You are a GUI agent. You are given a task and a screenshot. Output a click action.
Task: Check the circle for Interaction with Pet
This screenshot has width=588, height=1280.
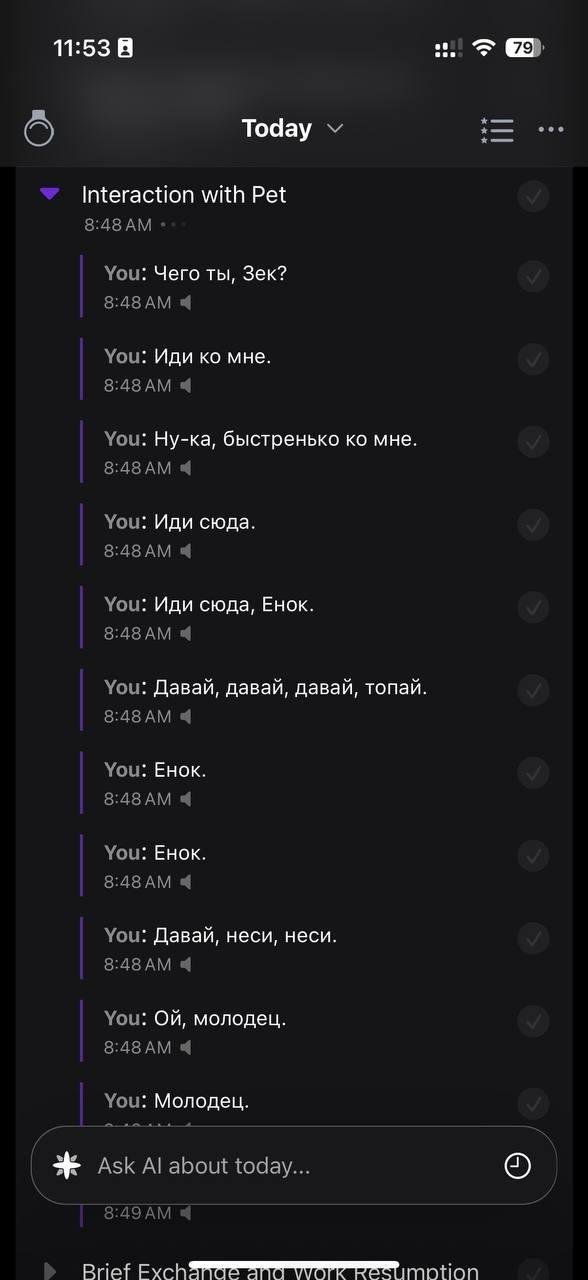coord(534,196)
